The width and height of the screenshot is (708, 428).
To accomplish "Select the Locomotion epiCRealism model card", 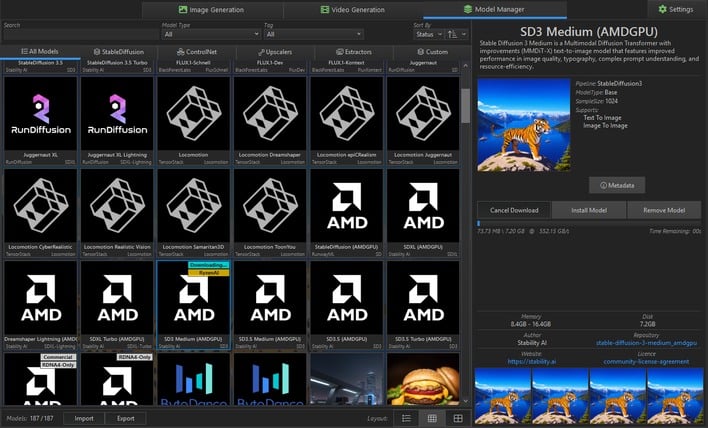I will click(347, 121).
